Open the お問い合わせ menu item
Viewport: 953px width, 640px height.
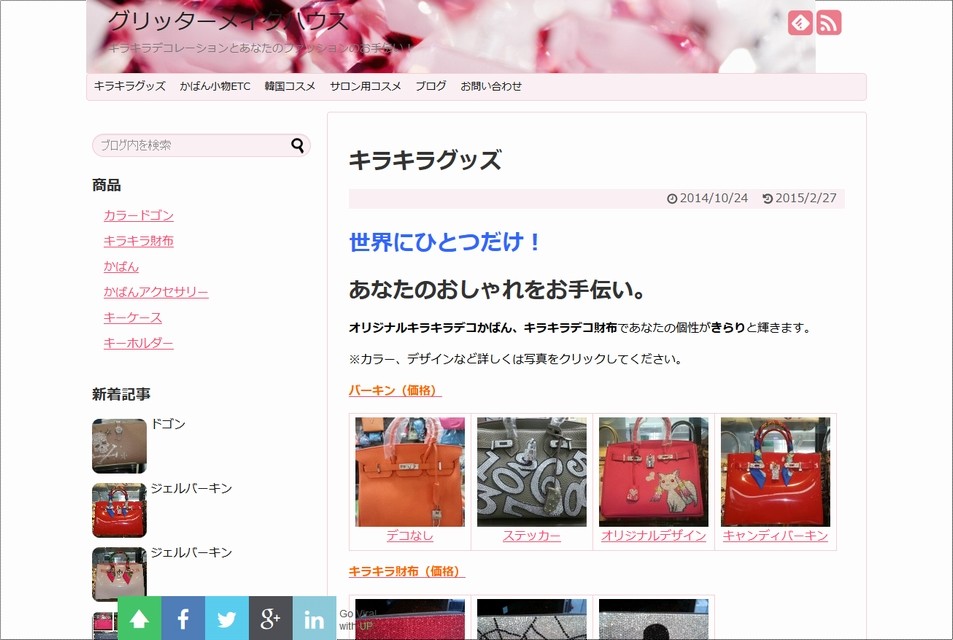[491, 86]
